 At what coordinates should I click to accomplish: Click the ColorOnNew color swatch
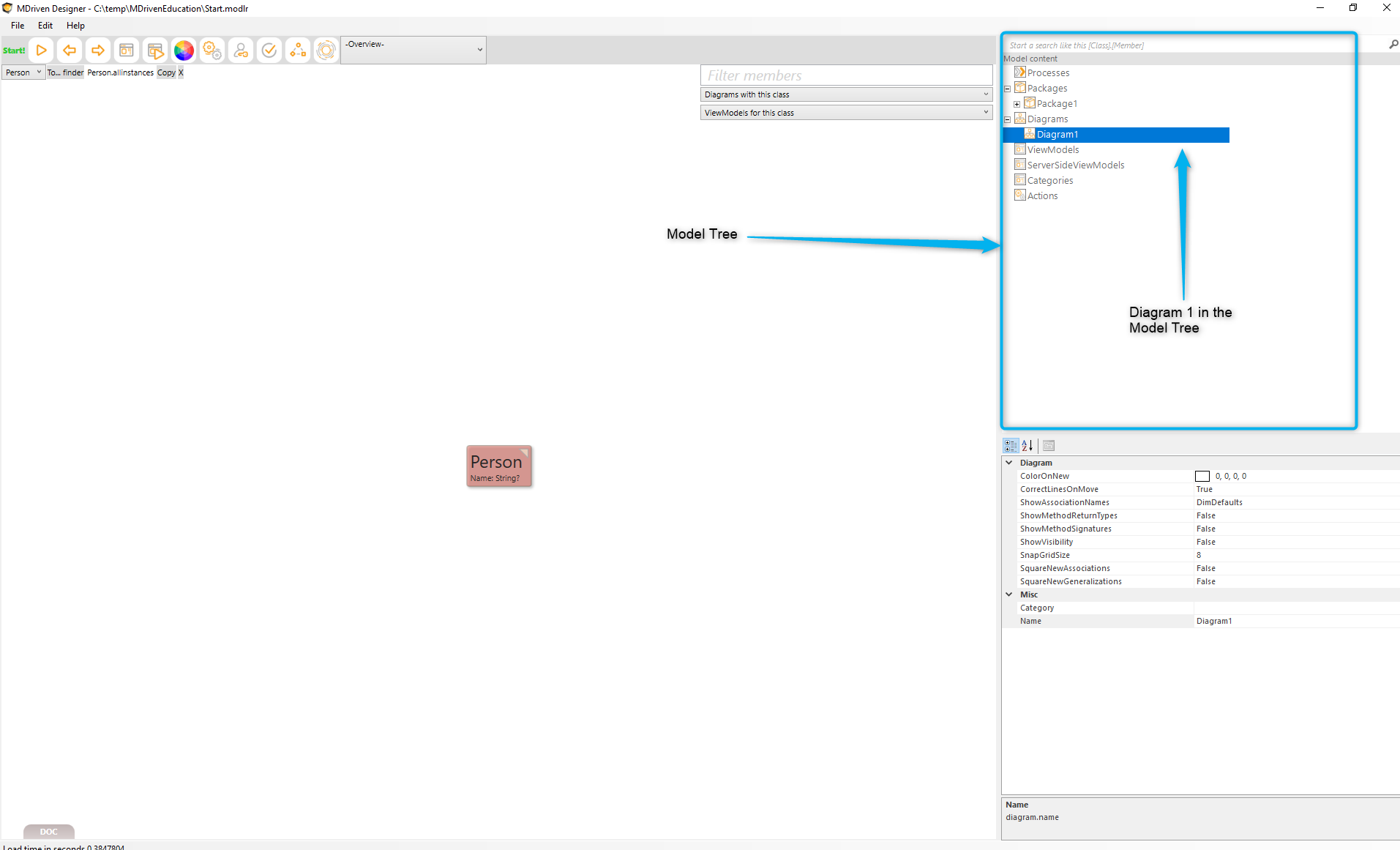coord(1202,477)
